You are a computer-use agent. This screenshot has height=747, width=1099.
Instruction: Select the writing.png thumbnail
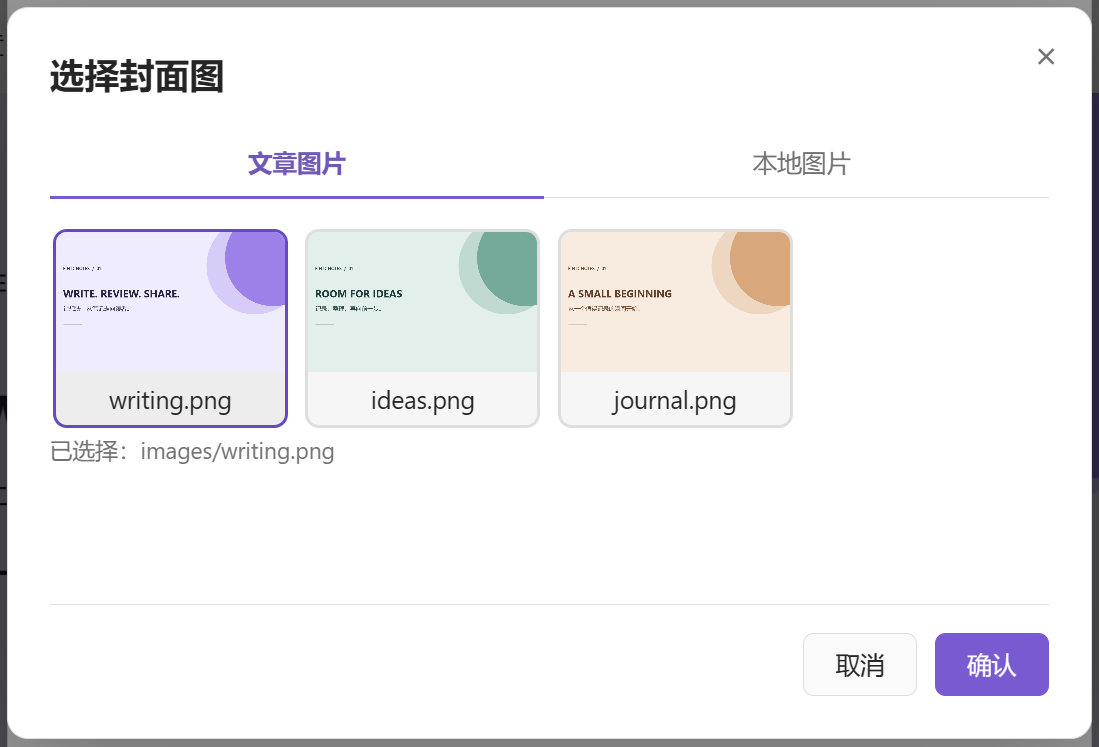tap(170, 328)
